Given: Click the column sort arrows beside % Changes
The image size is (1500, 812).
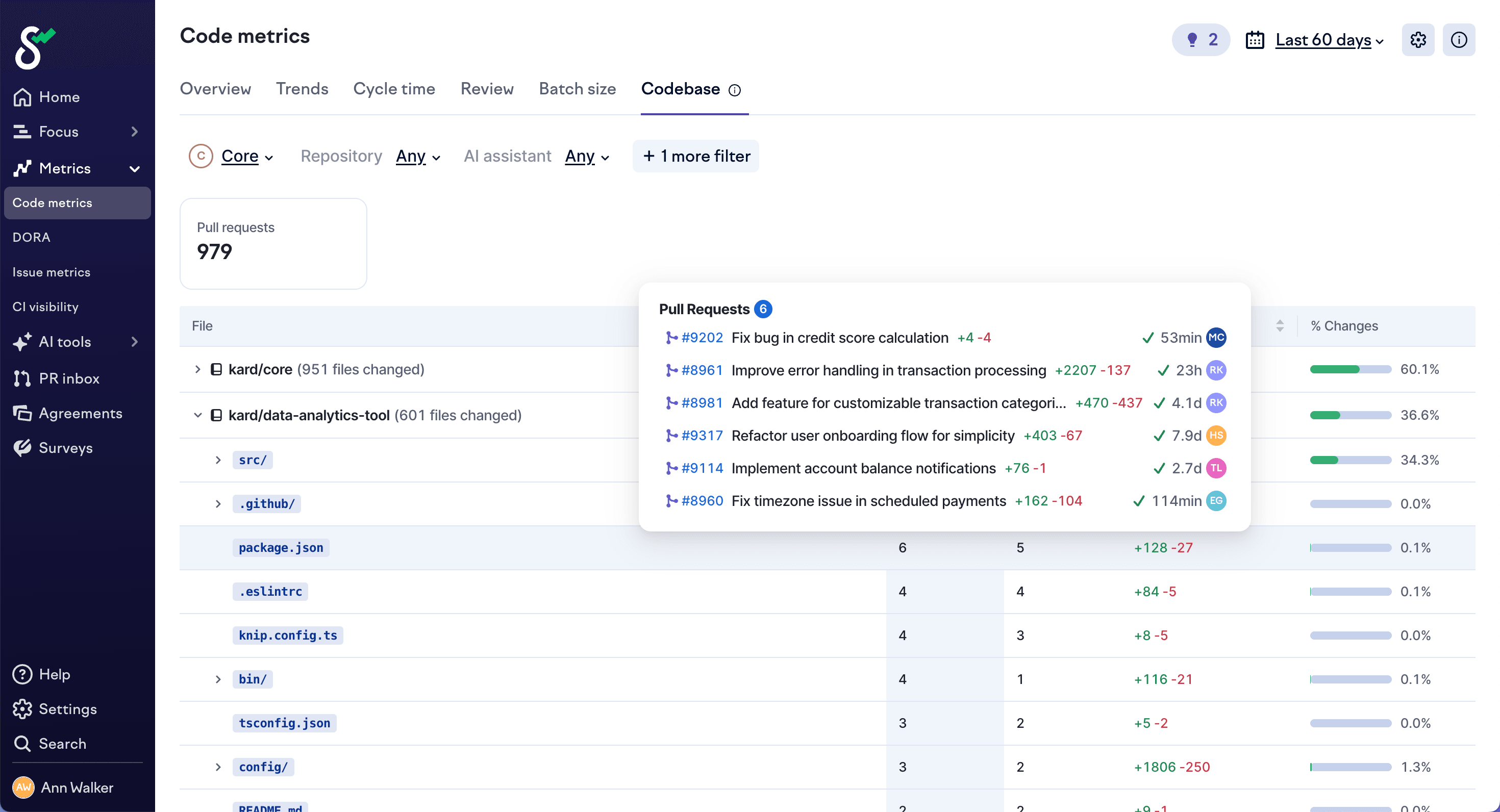Looking at the screenshot, I should (1279, 326).
